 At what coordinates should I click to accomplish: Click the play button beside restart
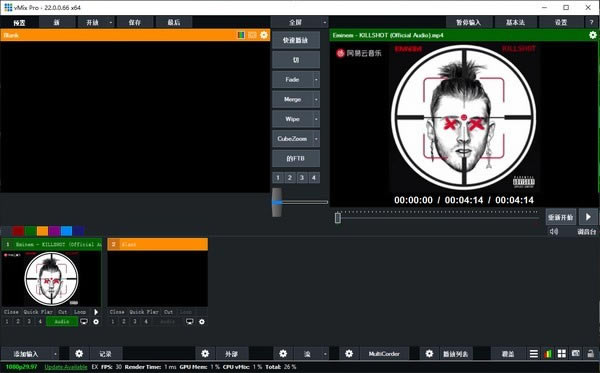pos(588,217)
